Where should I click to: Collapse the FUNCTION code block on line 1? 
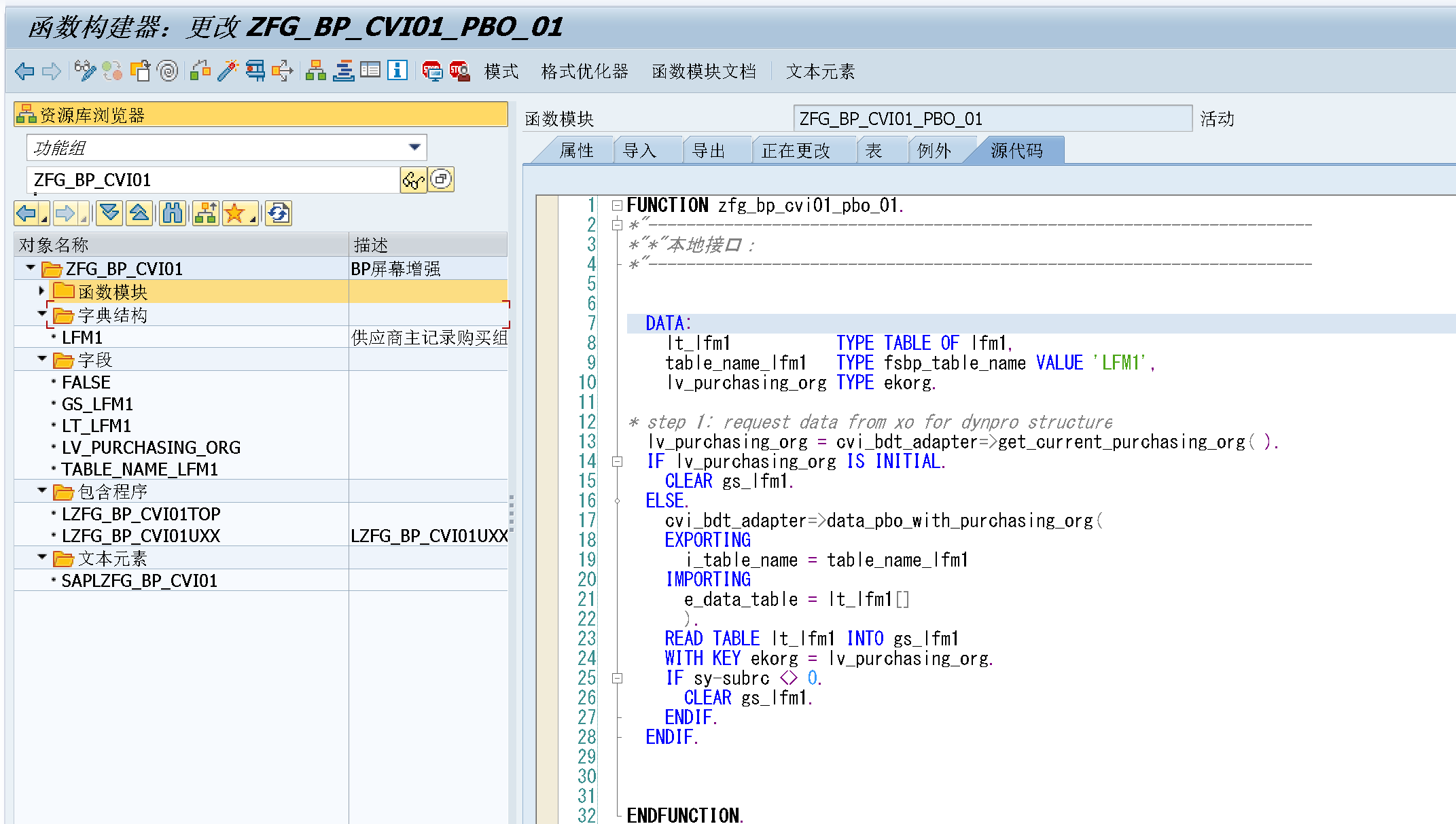pyautogui.click(x=617, y=205)
